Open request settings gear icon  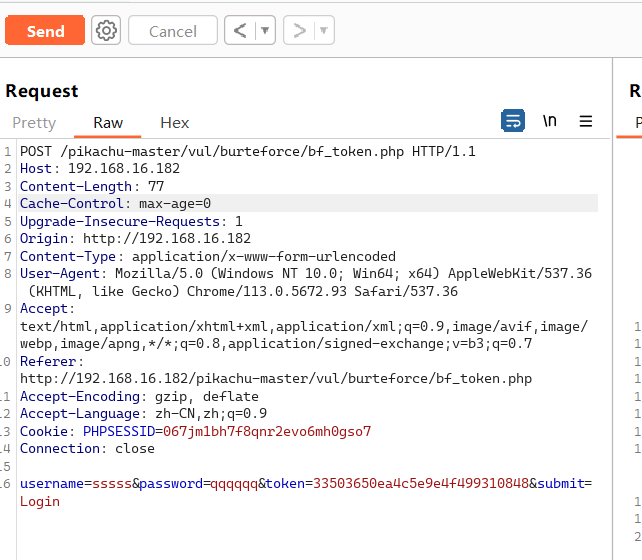[x=106, y=30]
